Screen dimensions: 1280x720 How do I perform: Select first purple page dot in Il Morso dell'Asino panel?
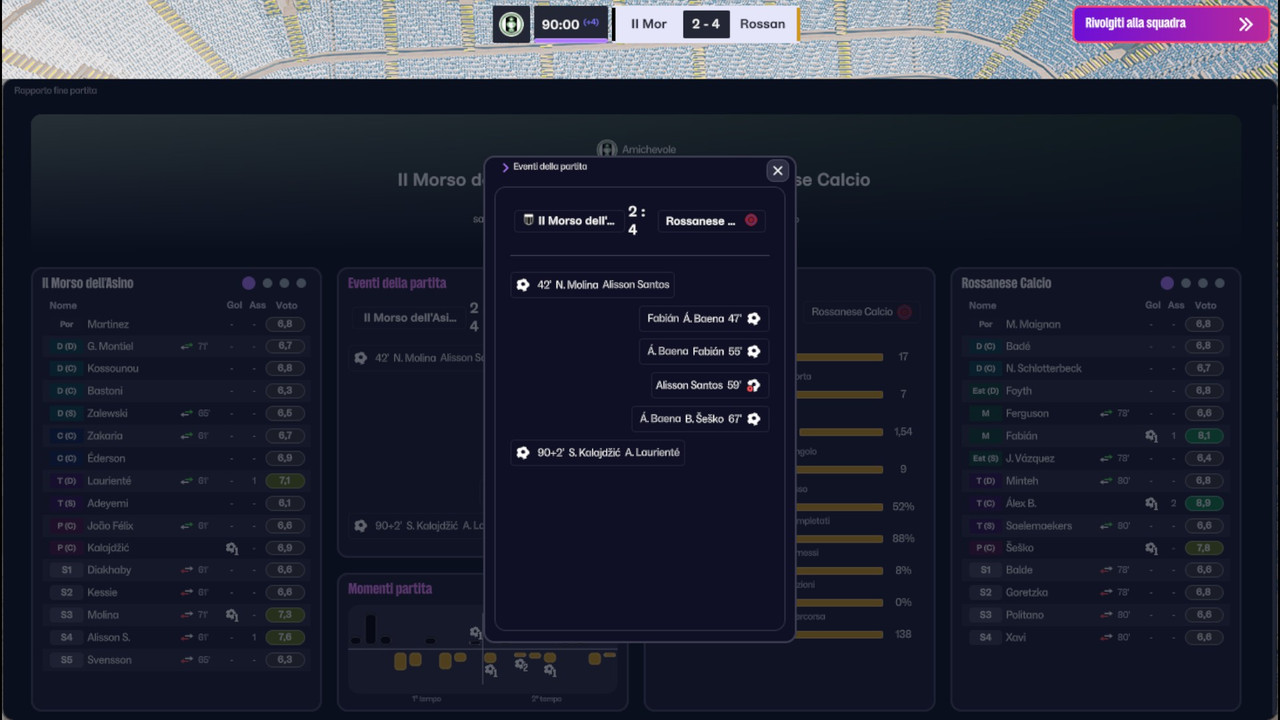click(249, 283)
